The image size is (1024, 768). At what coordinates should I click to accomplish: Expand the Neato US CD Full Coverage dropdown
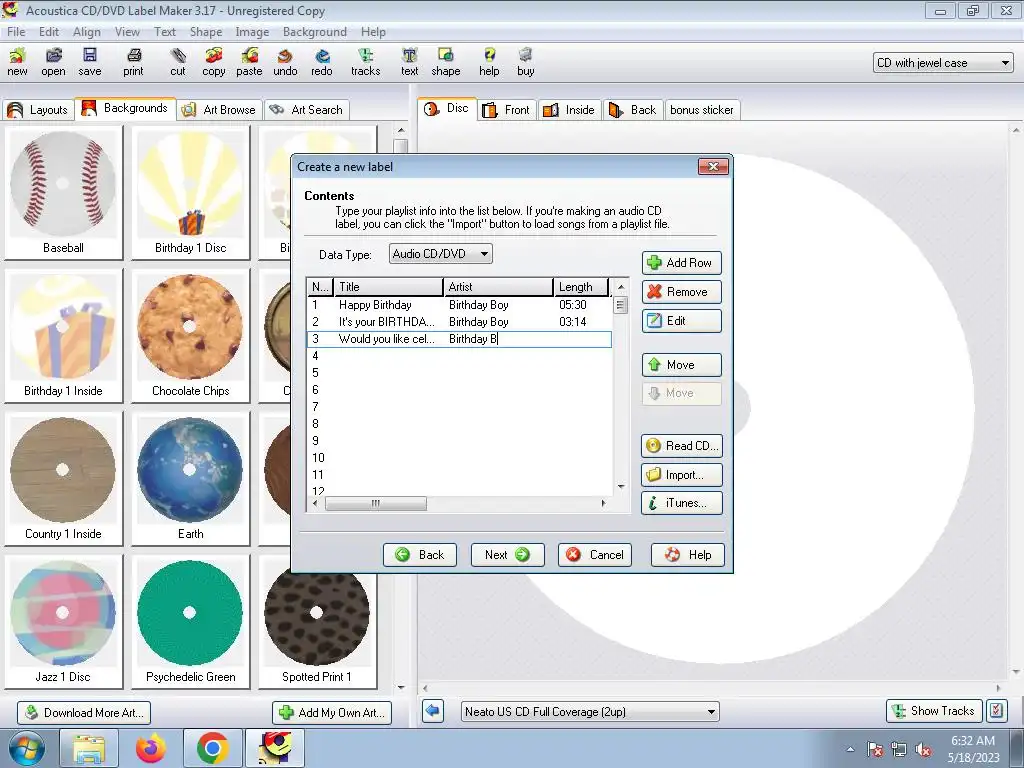590,711
